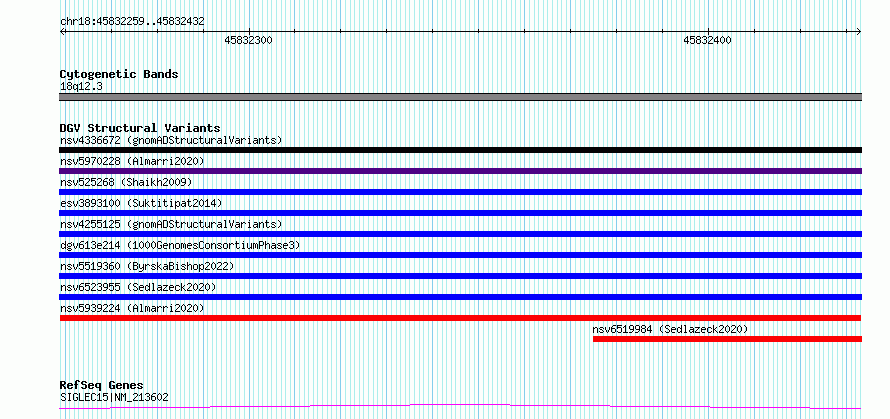
Task: Open gene label SIGLEC15|NM_213602
Action: click(x=114, y=398)
